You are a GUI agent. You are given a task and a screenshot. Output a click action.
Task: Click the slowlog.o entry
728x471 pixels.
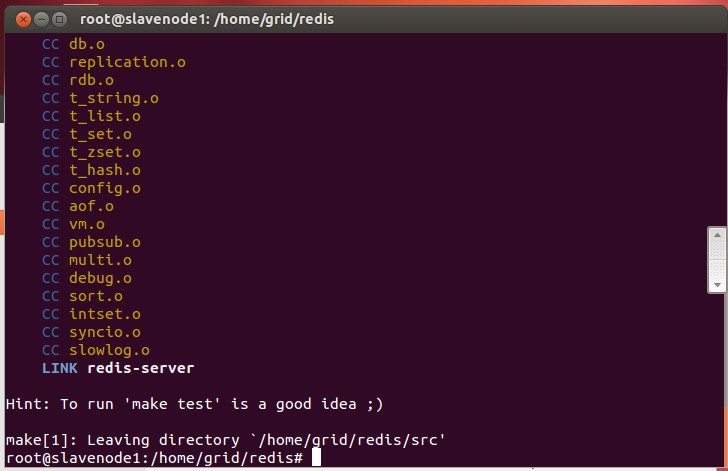109,350
